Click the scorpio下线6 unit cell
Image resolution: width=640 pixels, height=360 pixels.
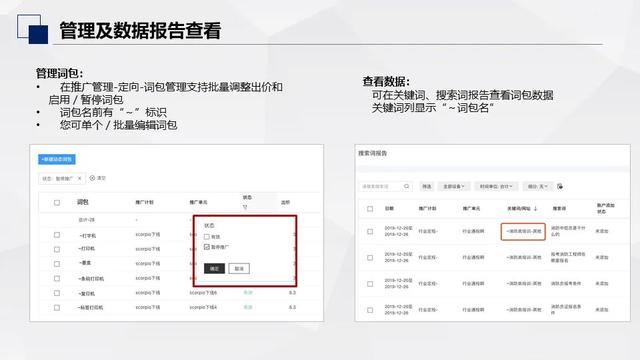(203, 293)
